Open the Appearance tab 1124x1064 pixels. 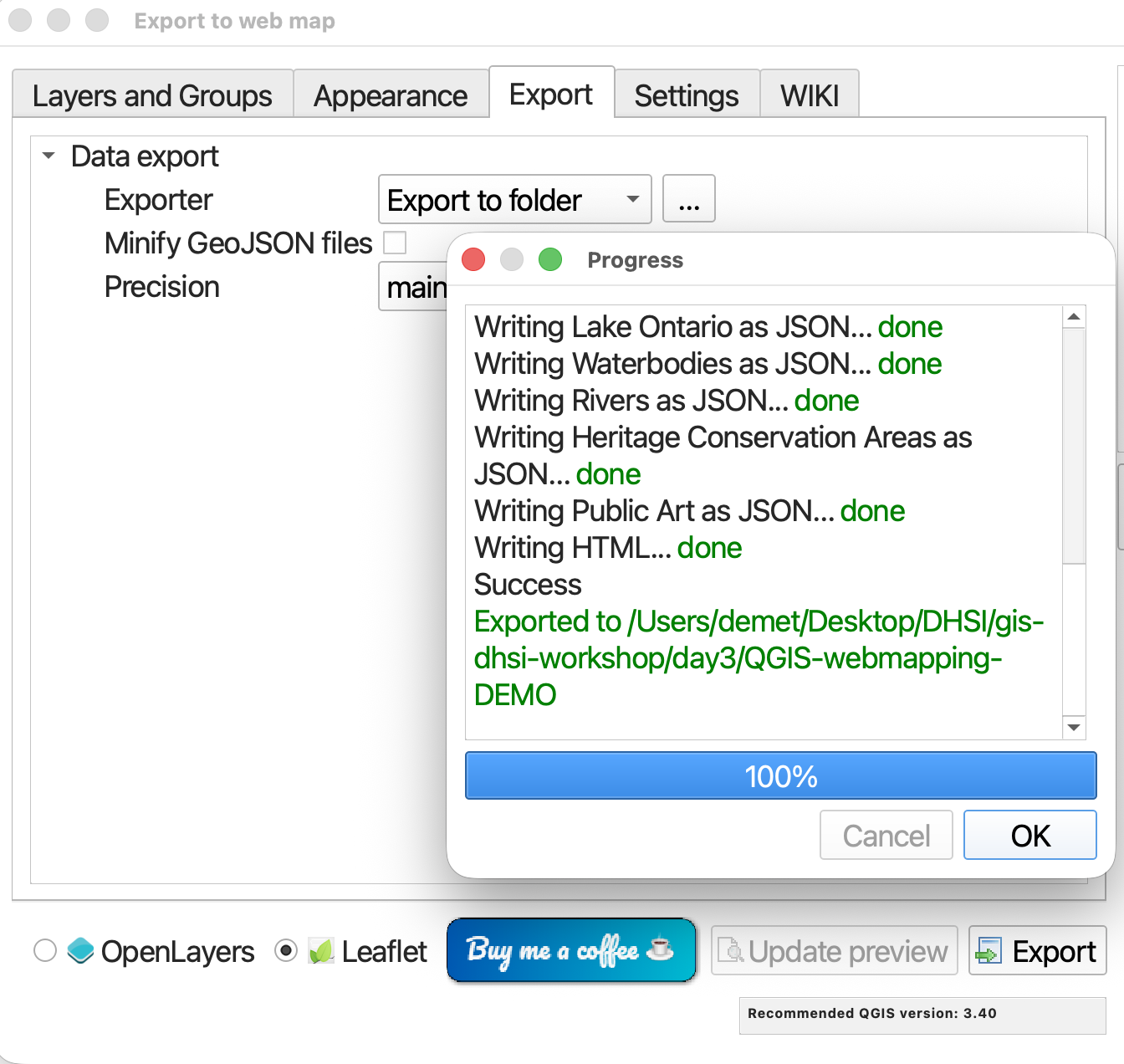pos(391,95)
